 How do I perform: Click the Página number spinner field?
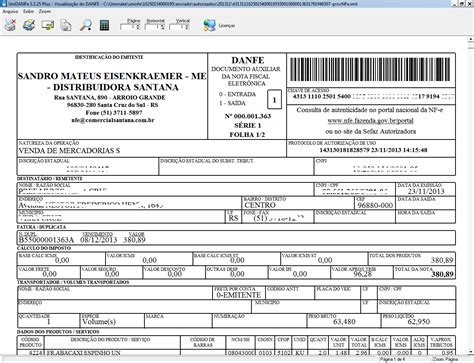(130, 27)
